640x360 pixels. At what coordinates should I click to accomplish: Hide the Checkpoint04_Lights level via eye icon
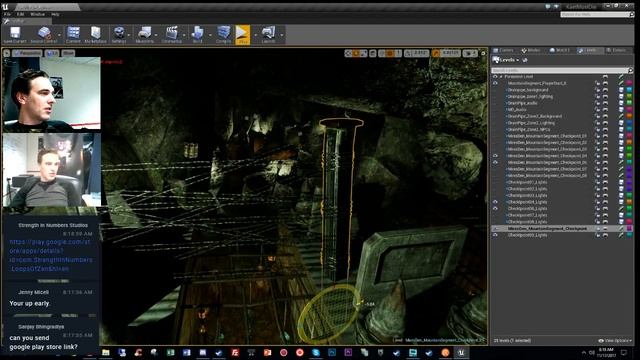[x=495, y=202]
